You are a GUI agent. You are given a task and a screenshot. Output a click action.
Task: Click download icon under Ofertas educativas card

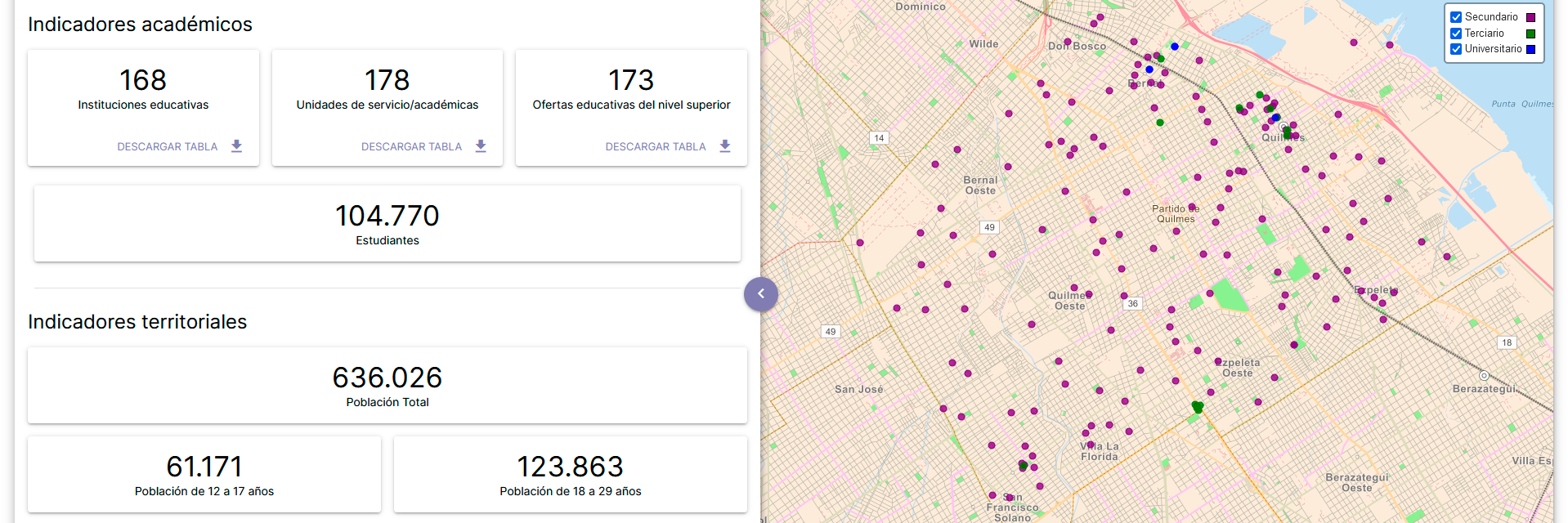click(725, 146)
